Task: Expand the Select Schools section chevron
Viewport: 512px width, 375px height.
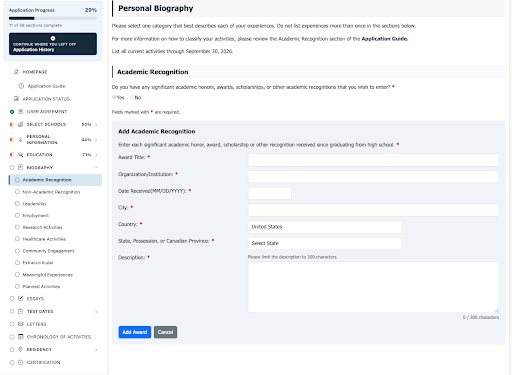Action: coord(96,125)
